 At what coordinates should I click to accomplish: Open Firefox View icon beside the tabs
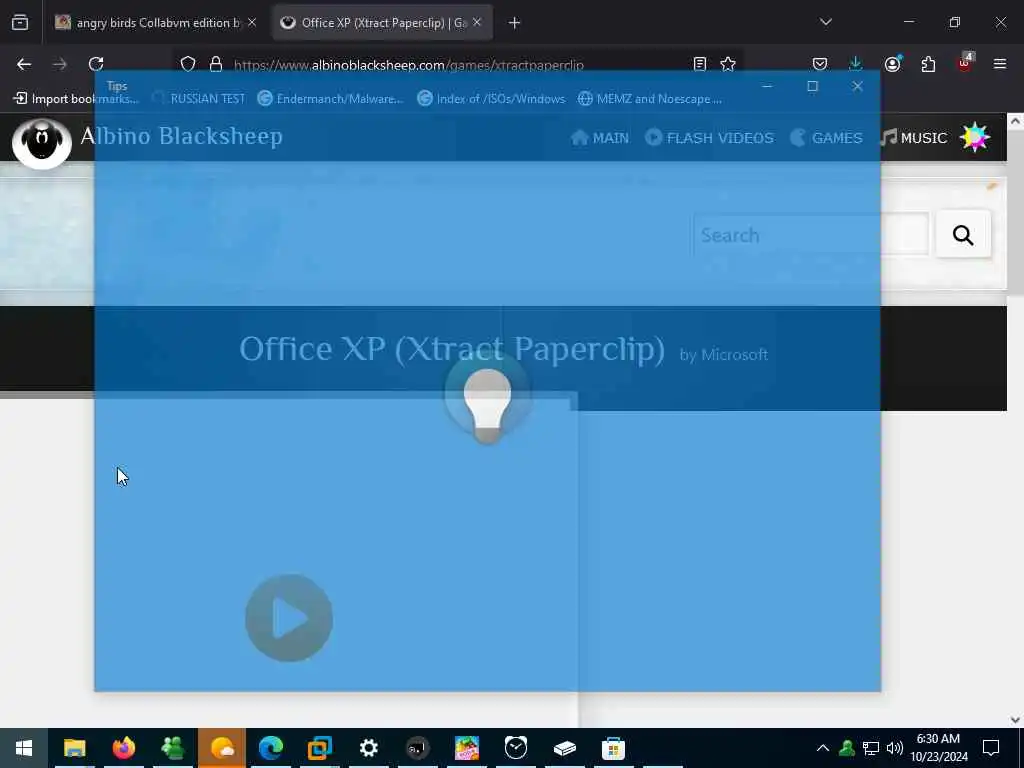click(20, 23)
